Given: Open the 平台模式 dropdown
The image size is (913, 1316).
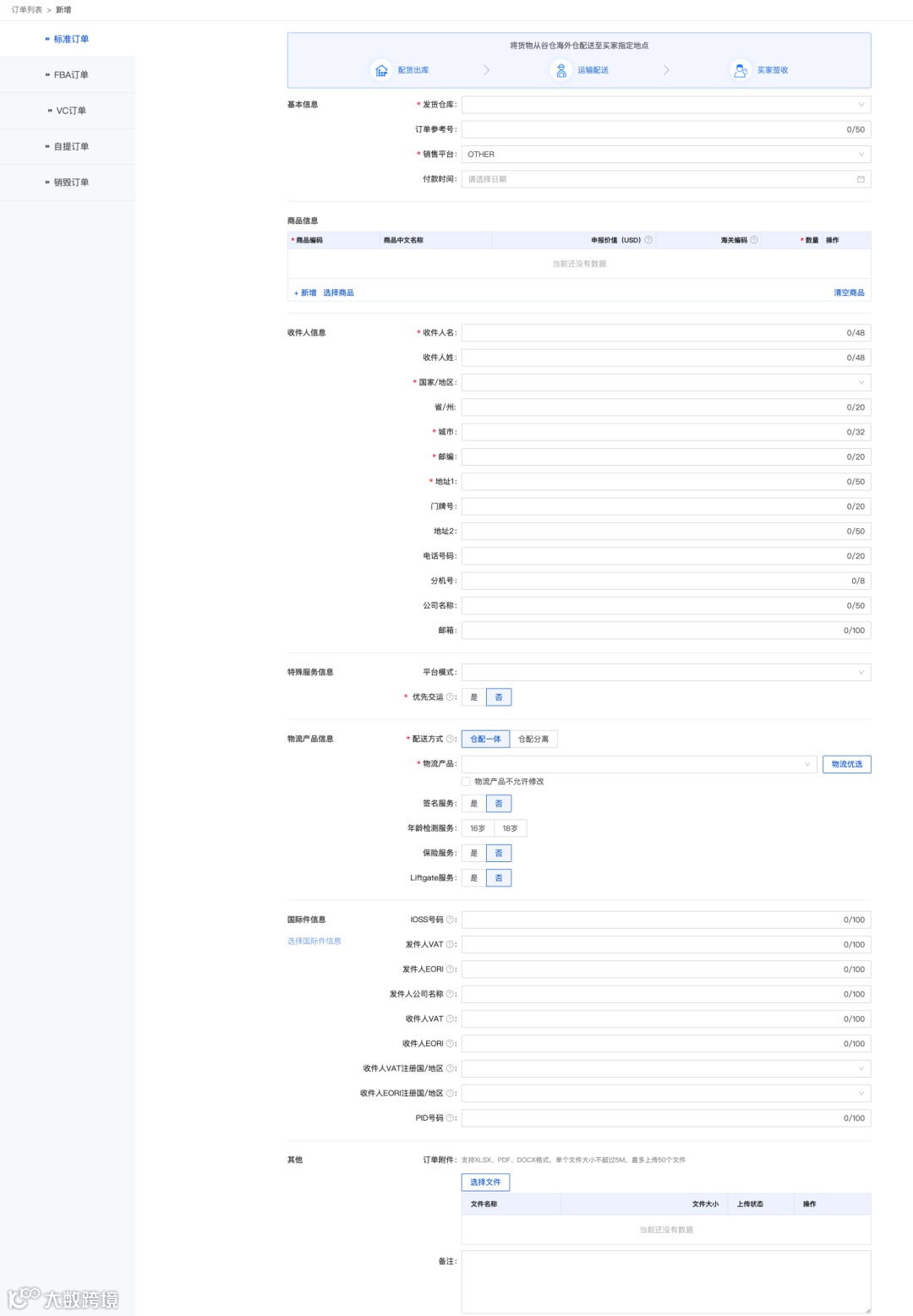Looking at the screenshot, I should click(x=666, y=673).
